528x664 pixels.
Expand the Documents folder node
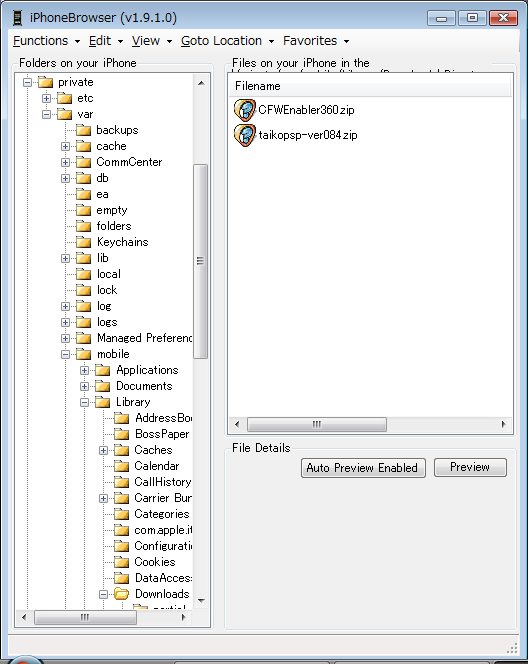click(x=85, y=387)
